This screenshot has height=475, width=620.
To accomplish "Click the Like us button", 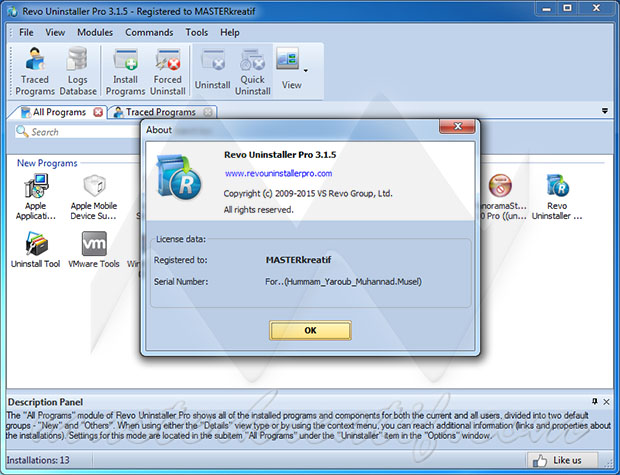I will 562,460.
